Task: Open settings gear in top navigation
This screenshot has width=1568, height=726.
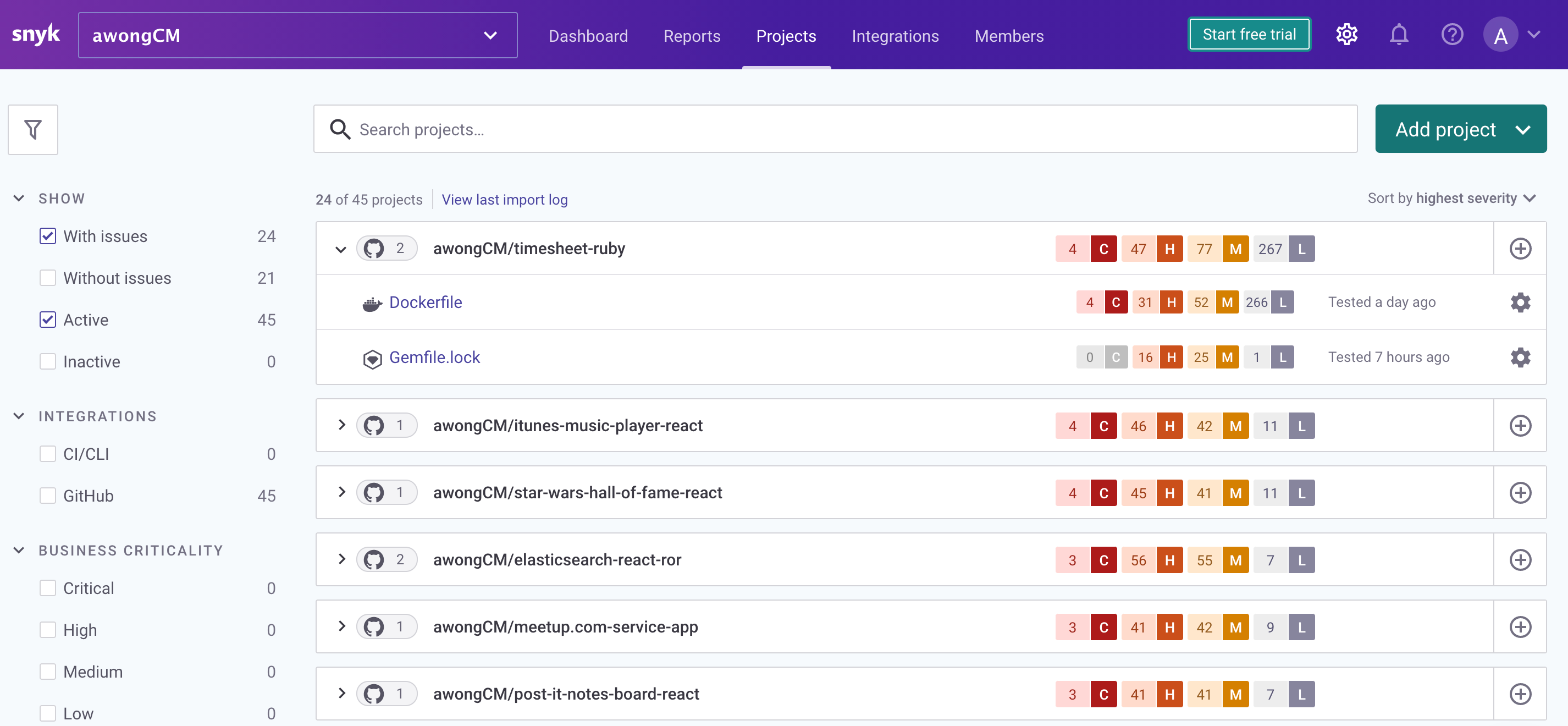Action: coord(1346,35)
